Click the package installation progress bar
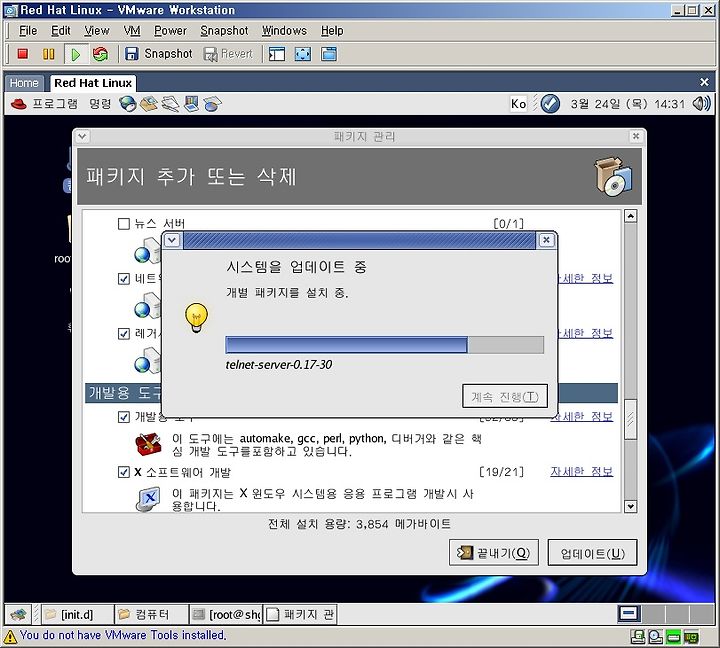Screen dimensions: 720x648 pos(384,345)
